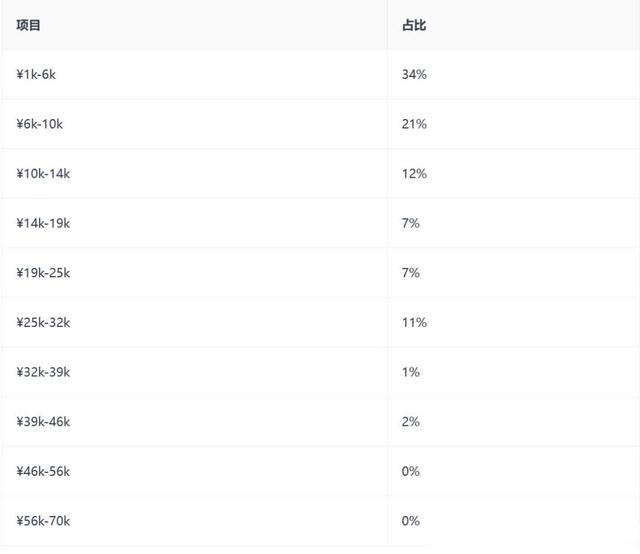The image size is (640, 554).
Task: Select the ¥1k-6k row label
Action: tap(43, 74)
